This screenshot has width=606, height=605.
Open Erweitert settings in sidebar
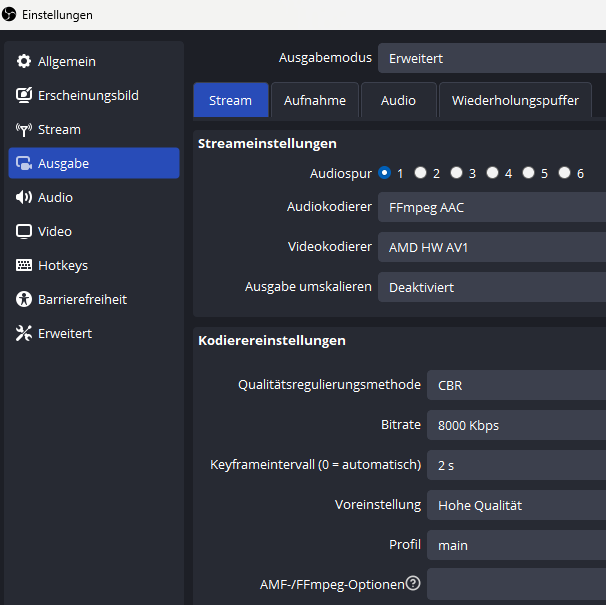coord(94,333)
